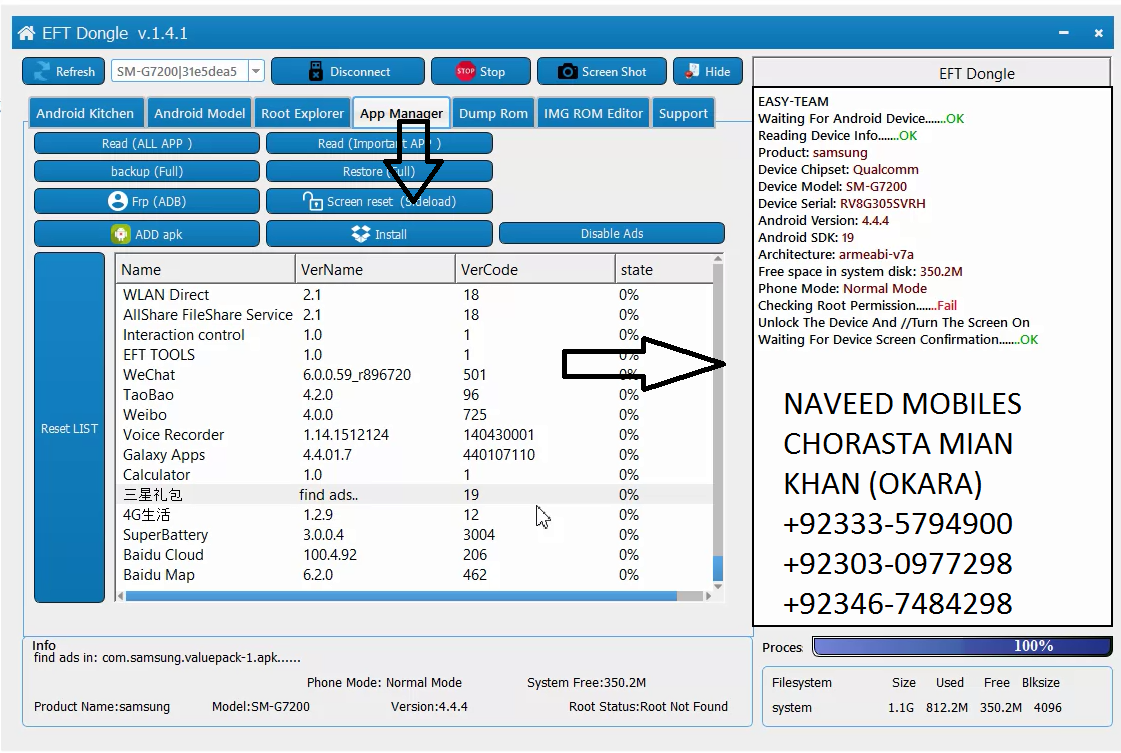Switch to Android Model tab

(x=199, y=113)
